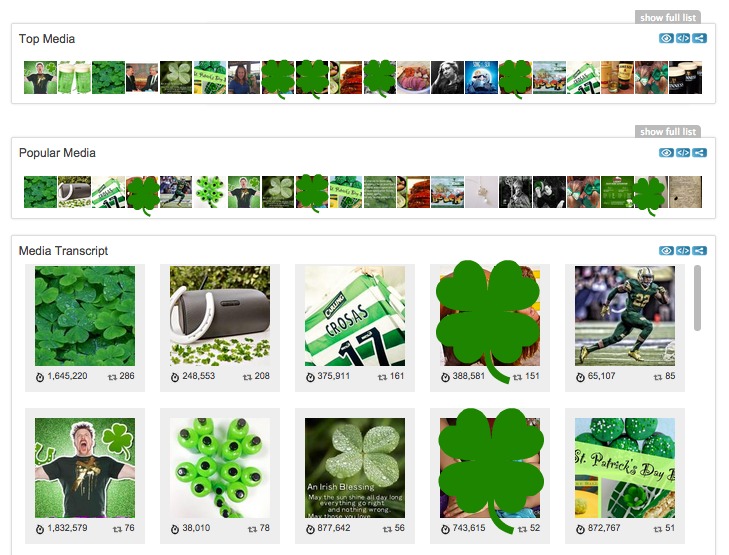The height and width of the screenshot is (555, 729).
Task: Open clover field image with 1,645,220 impressions
Action: (85, 316)
